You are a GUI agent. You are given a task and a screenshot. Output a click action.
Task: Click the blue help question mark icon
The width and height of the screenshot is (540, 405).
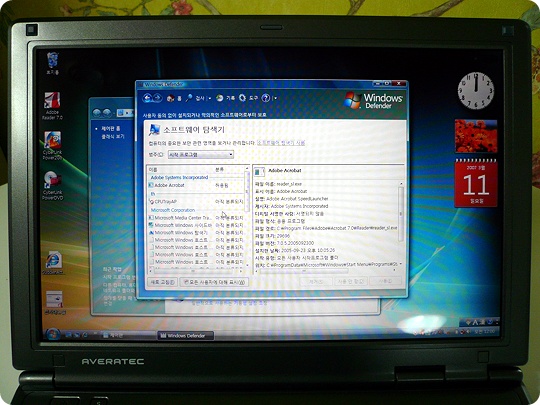click(266, 98)
